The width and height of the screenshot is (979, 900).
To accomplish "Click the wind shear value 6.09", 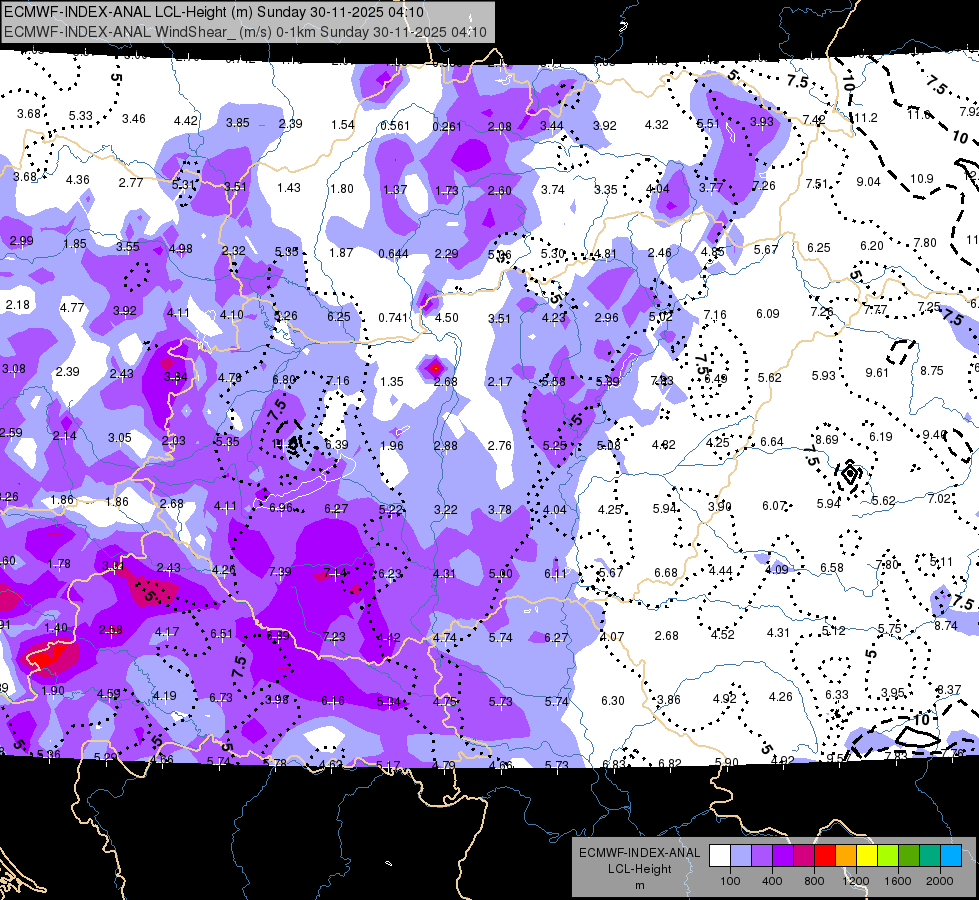I will click(x=768, y=314).
